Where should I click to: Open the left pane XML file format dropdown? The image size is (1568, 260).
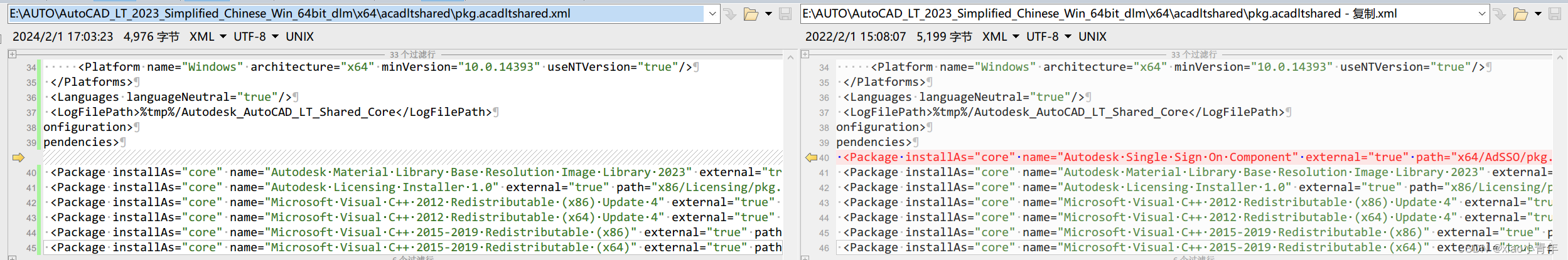coord(208,36)
